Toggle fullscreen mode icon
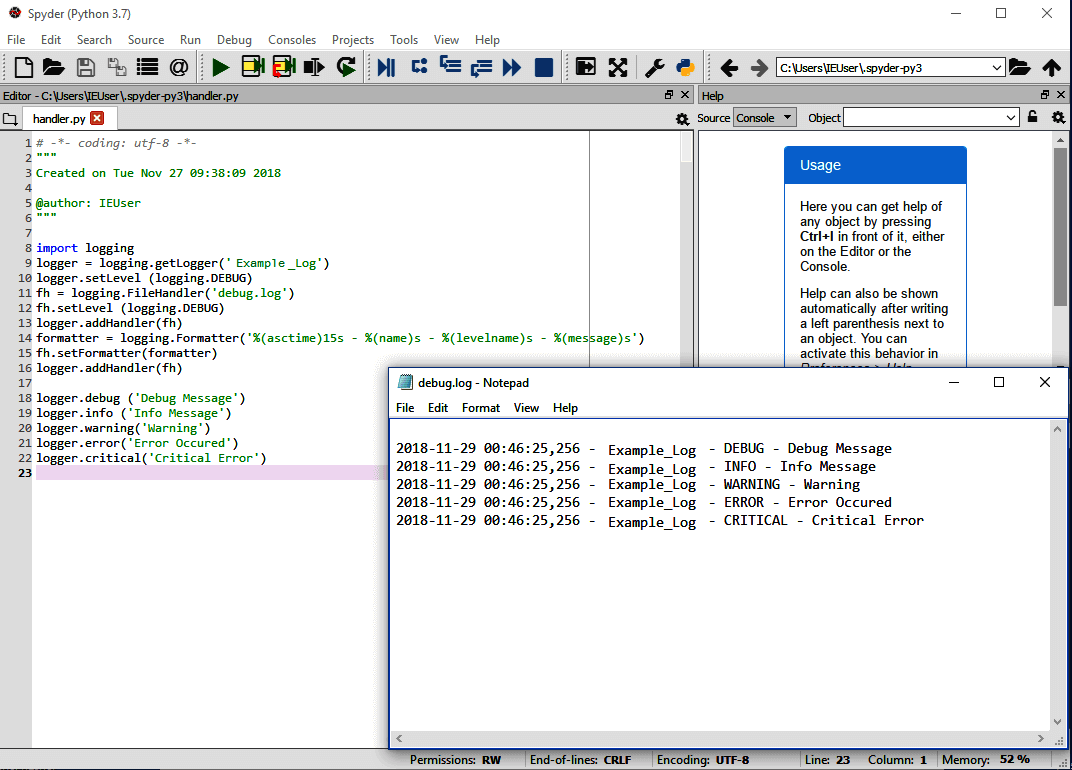Viewport: 1072px width, 770px height. pyautogui.click(x=617, y=67)
